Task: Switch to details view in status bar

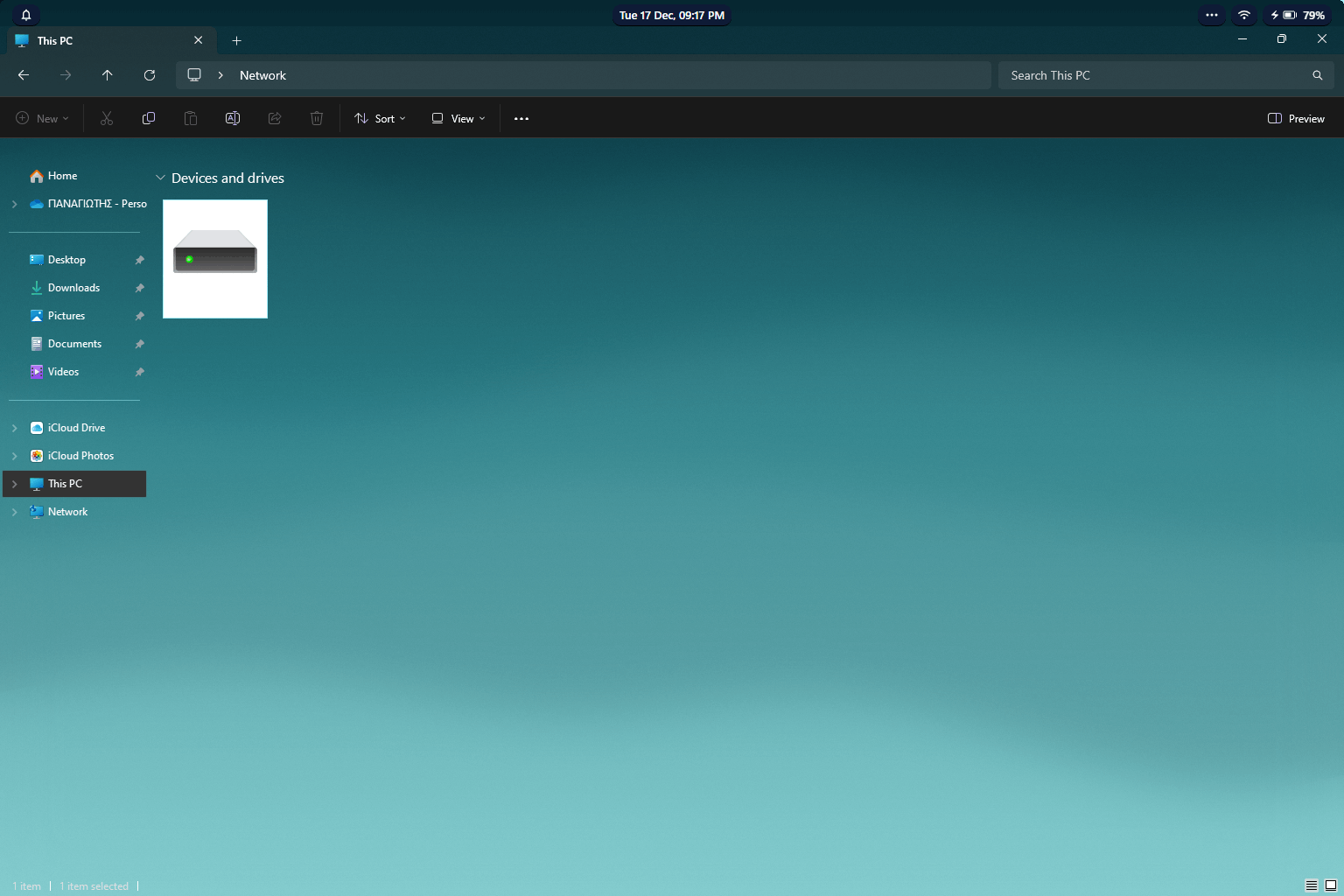Action: (1312, 885)
